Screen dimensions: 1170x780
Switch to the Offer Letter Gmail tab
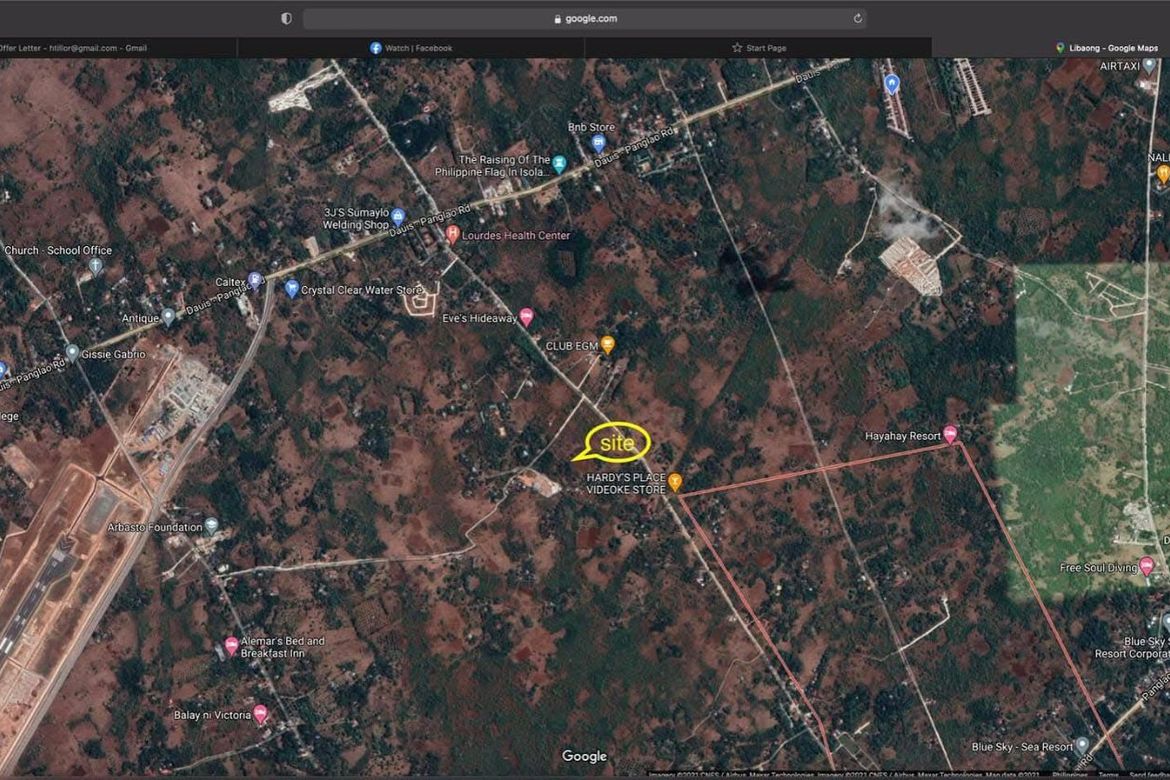[119, 48]
